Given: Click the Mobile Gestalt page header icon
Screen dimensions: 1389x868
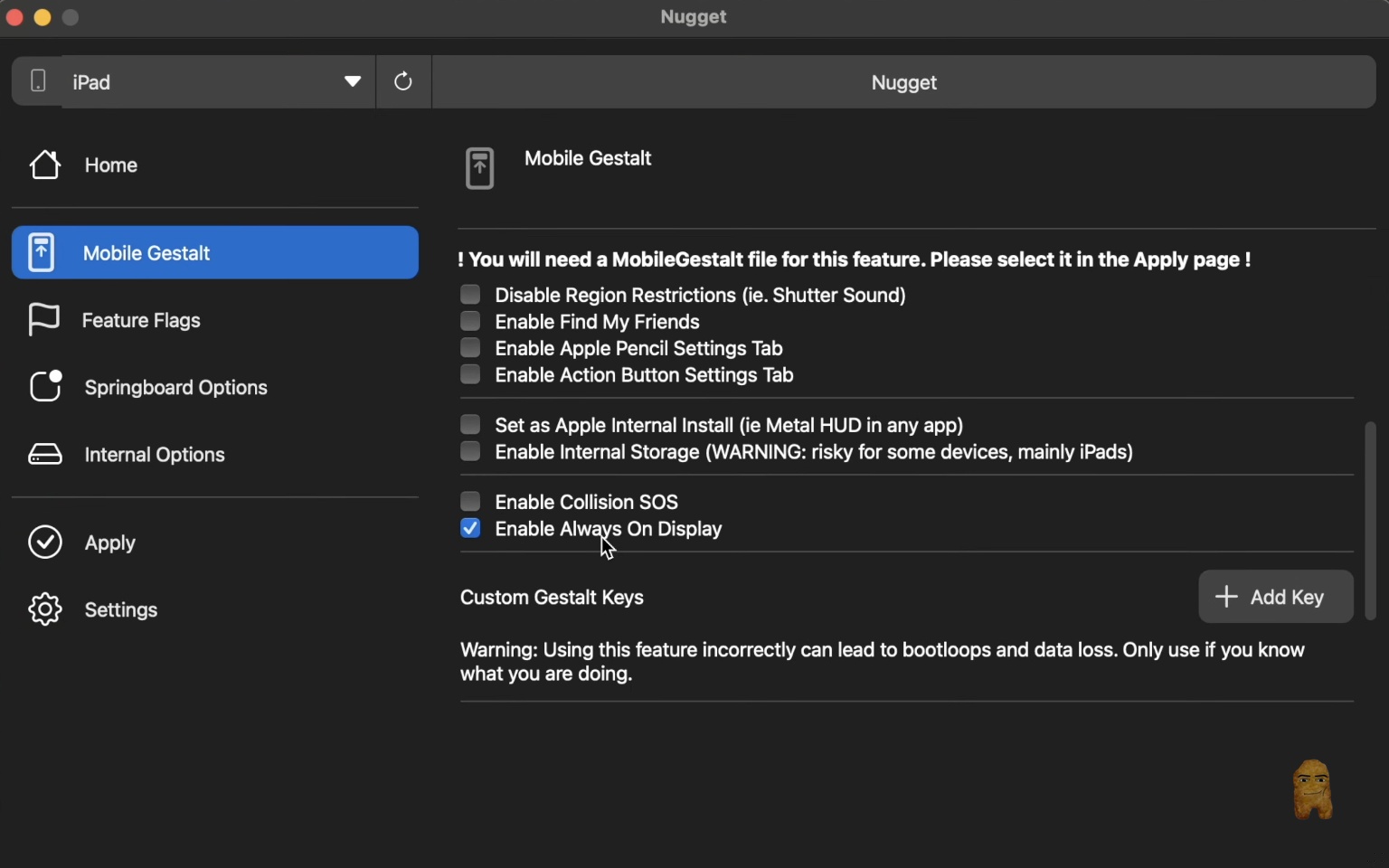Looking at the screenshot, I should pos(480,168).
